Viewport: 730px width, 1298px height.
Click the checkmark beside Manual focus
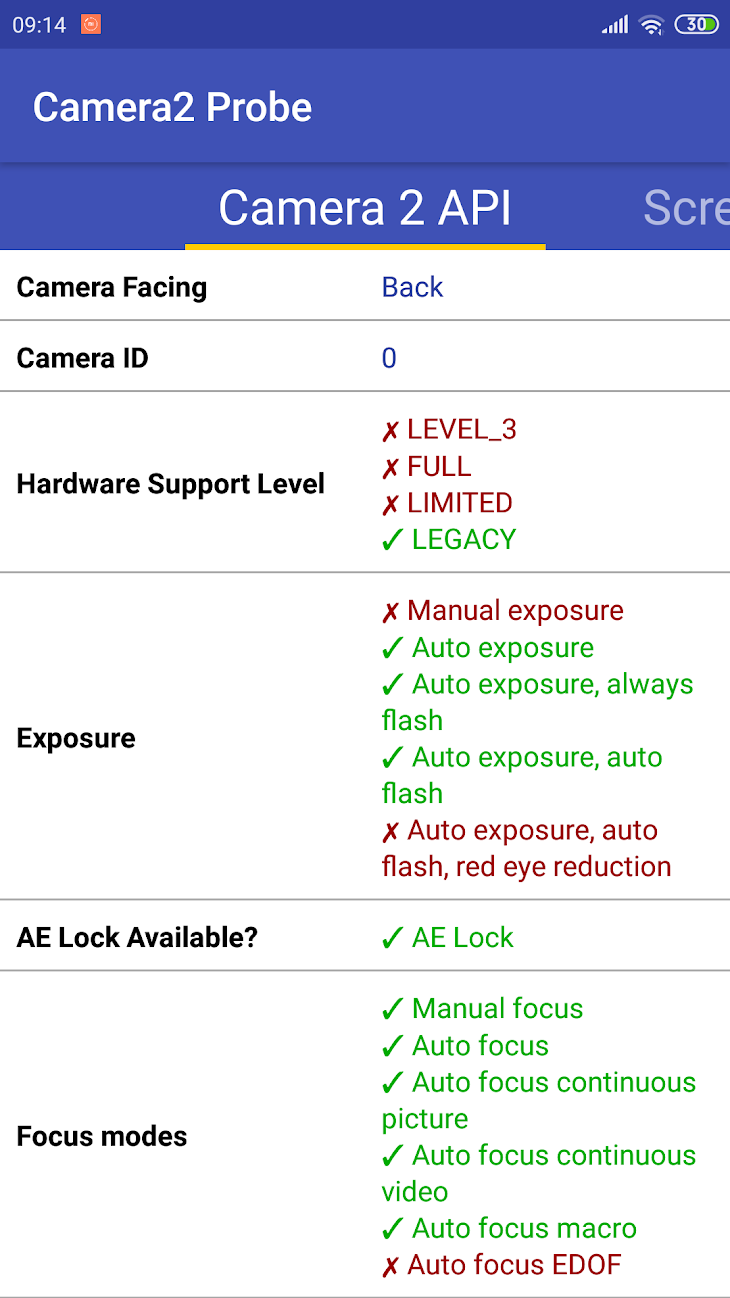coord(392,1009)
